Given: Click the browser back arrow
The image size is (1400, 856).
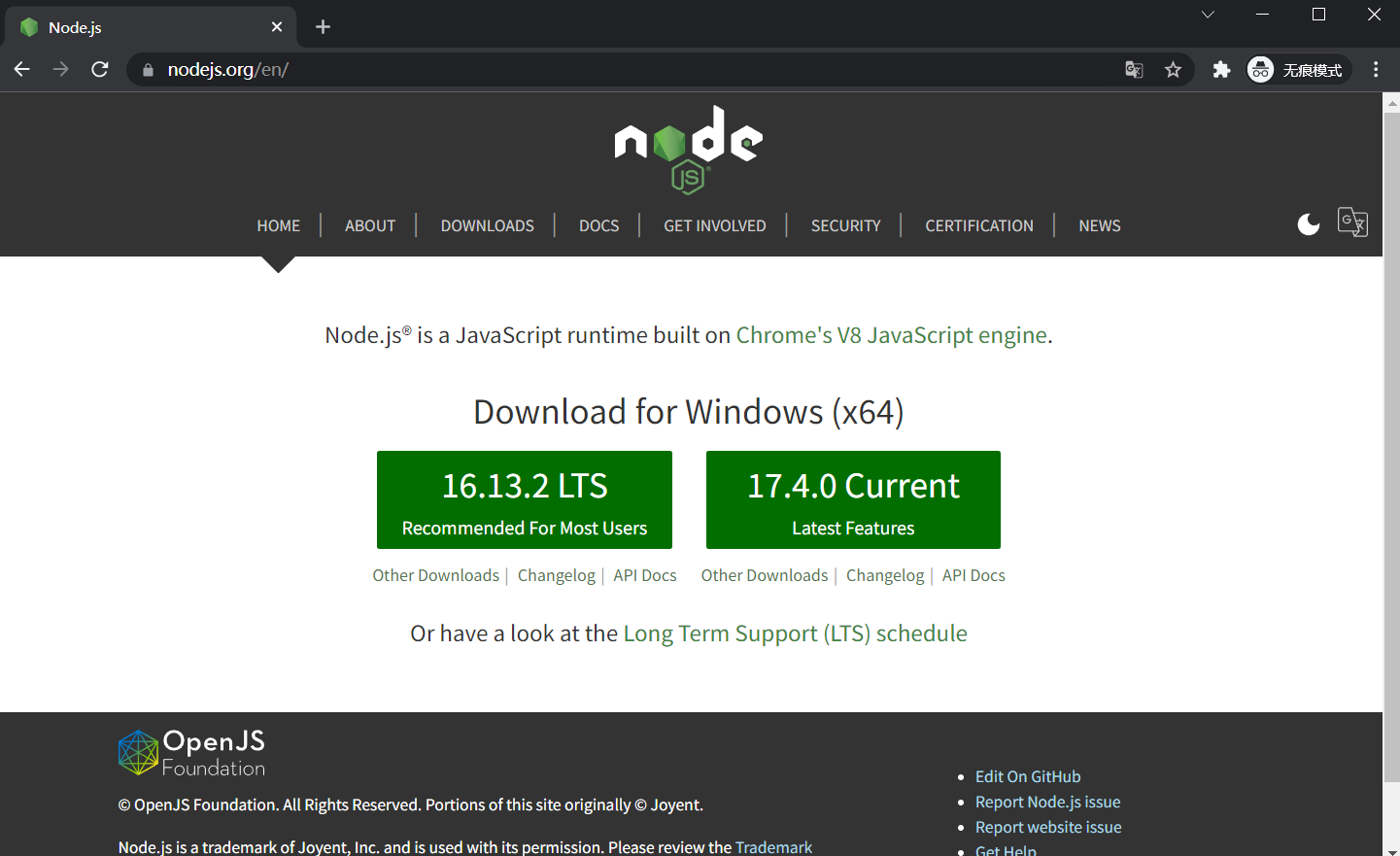Looking at the screenshot, I should 21,69.
